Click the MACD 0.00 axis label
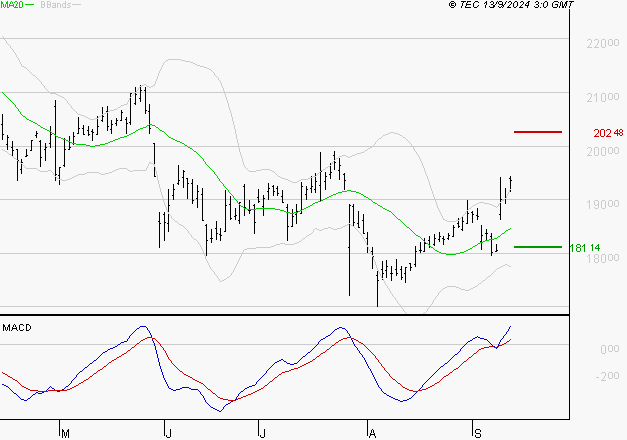This screenshot has height=440, width=627. click(610, 349)
